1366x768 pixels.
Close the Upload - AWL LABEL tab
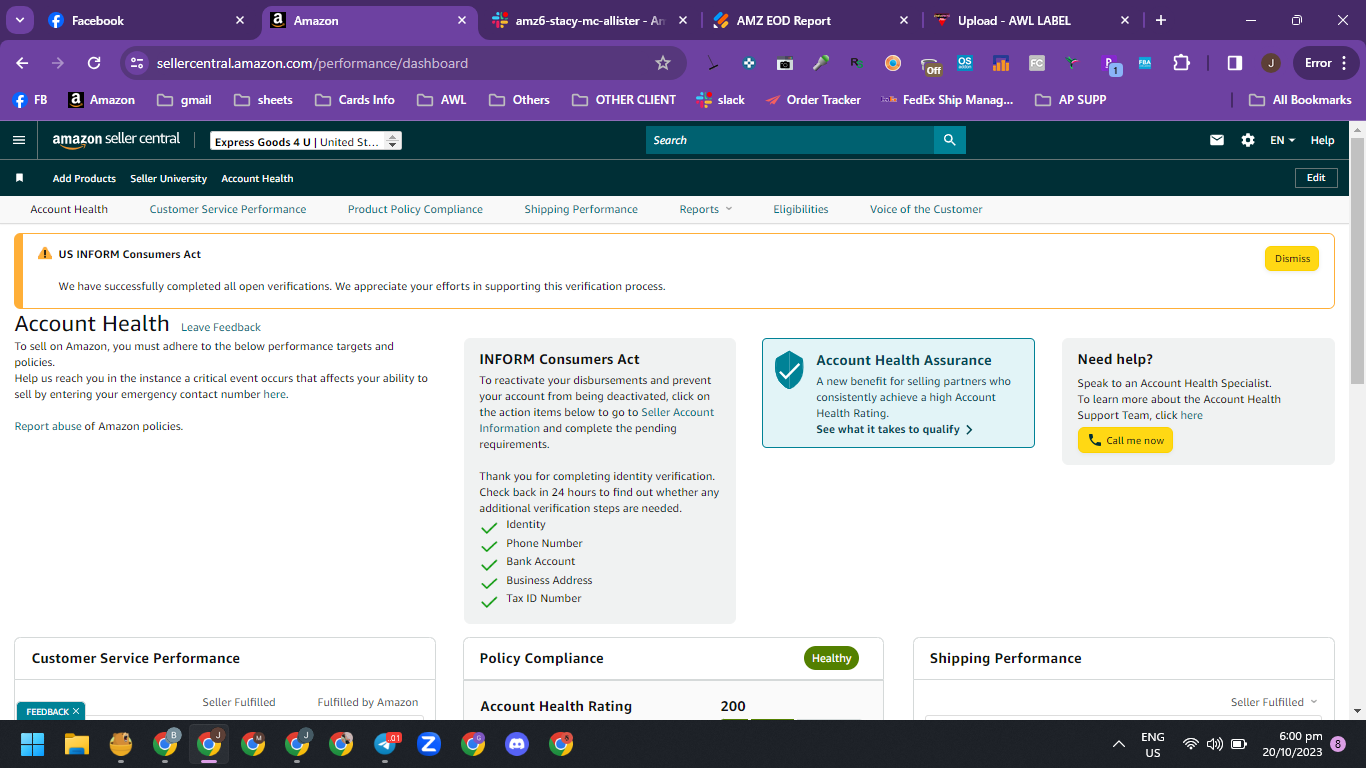click(x=1124, y=20)
